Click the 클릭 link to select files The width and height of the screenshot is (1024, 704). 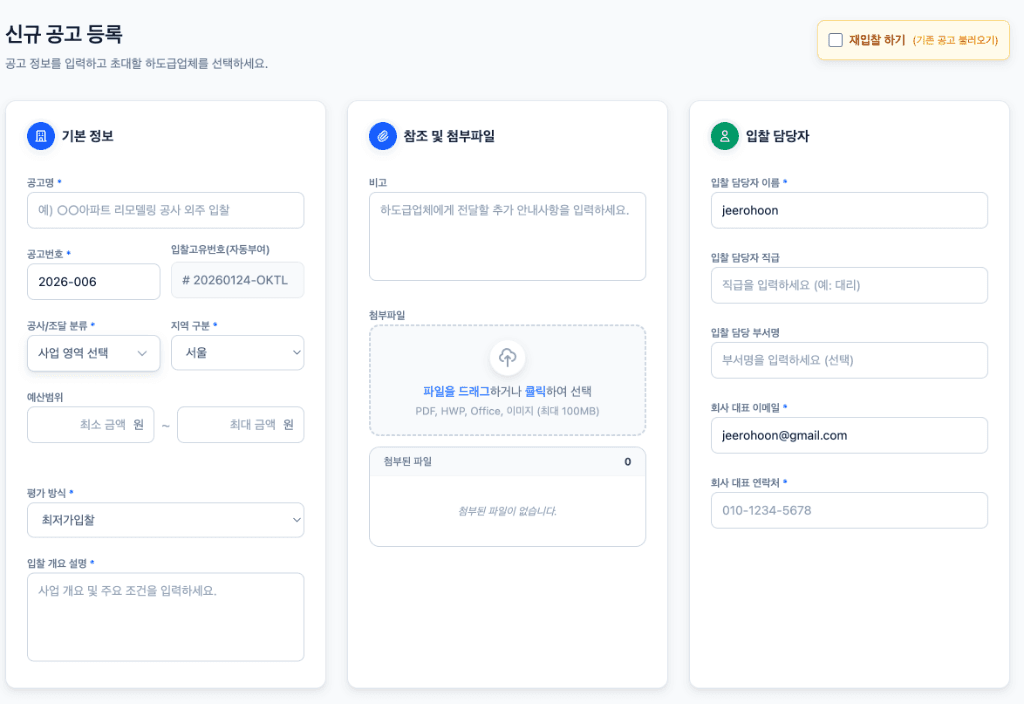[x=535, y=391]
